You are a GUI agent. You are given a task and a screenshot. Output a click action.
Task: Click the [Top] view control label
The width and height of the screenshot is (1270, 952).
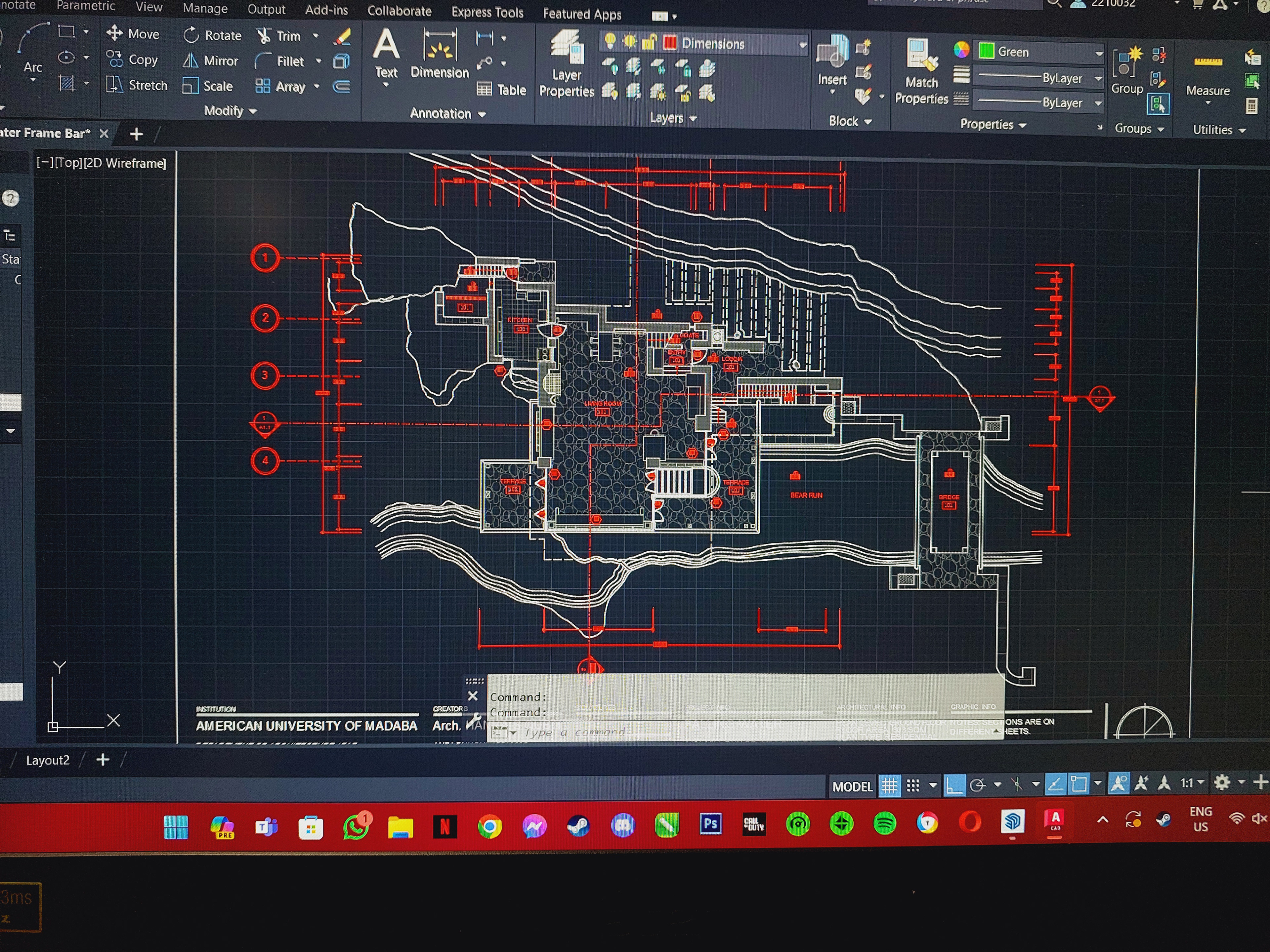[x=68, y=162]
